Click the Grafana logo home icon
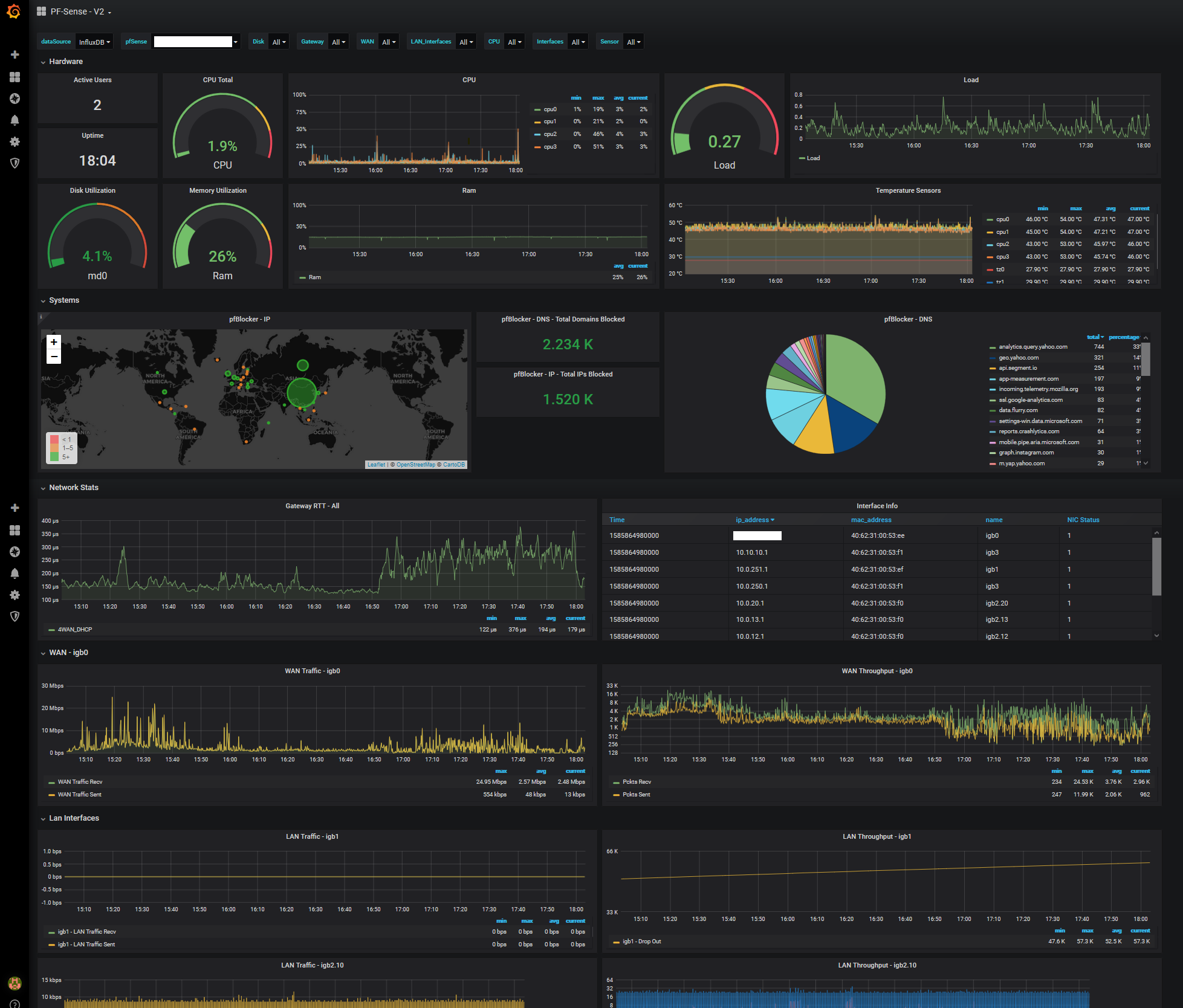Screen dimensions: 1183x1008 click(x=13, y=11)
